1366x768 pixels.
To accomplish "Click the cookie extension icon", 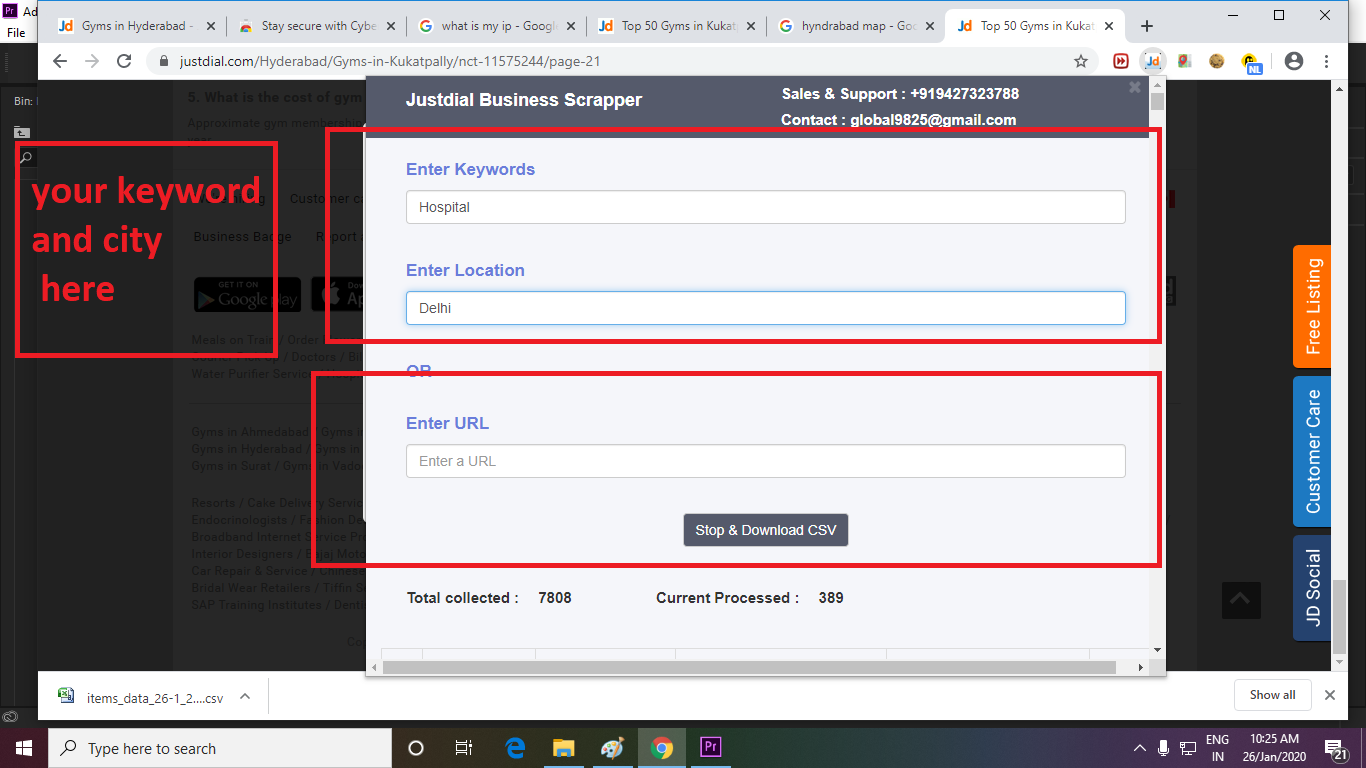I will coord(1217,61).
